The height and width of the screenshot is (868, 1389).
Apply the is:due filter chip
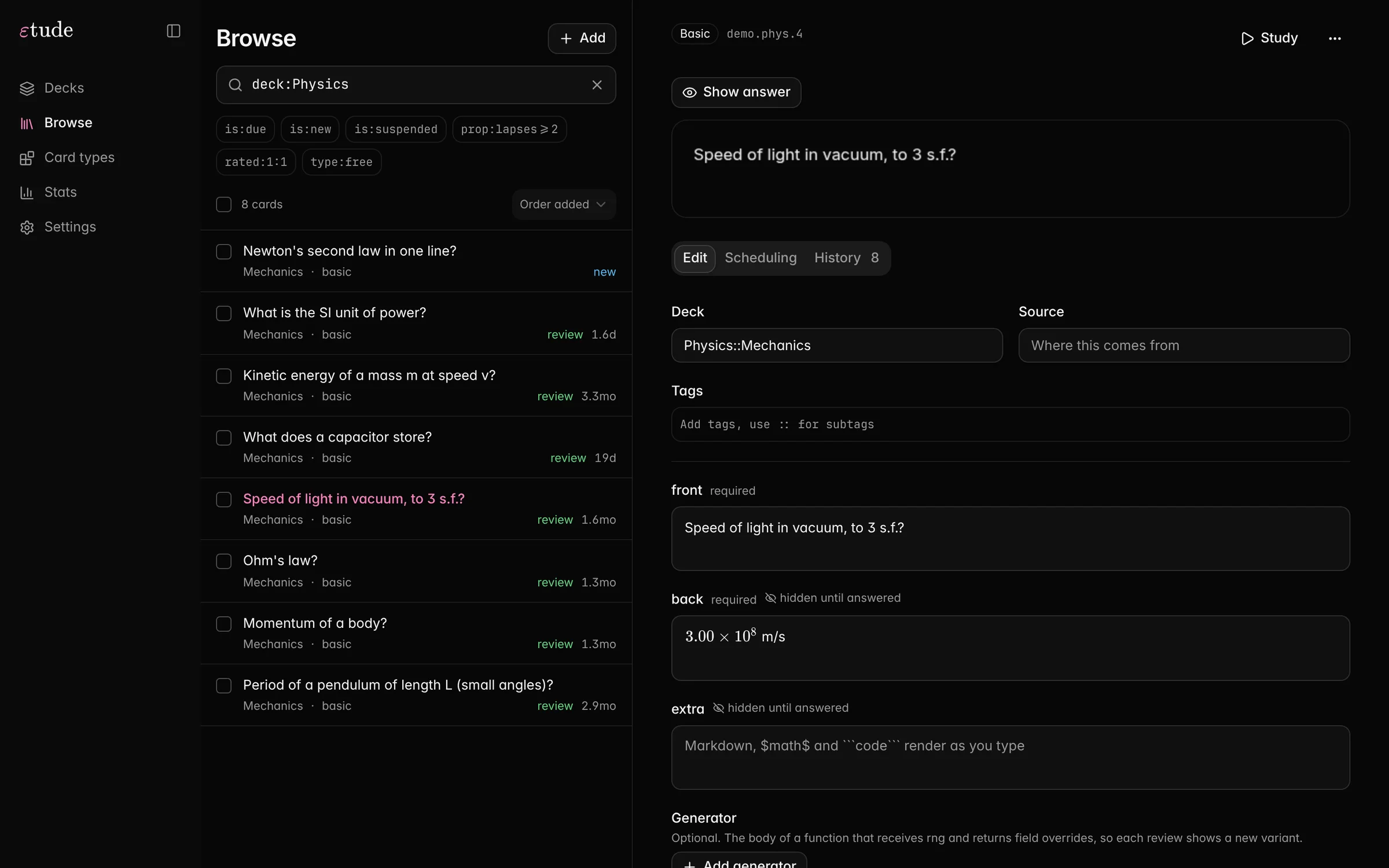245,129
